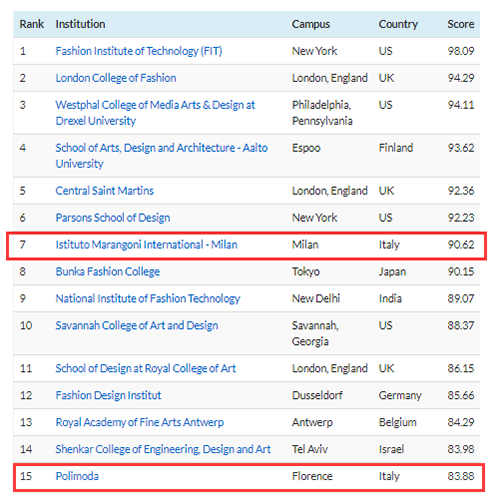The width and height of the screenshot is (500, 495).
Task: Open the Fashion Design Institut link
Action: [108, 395]
